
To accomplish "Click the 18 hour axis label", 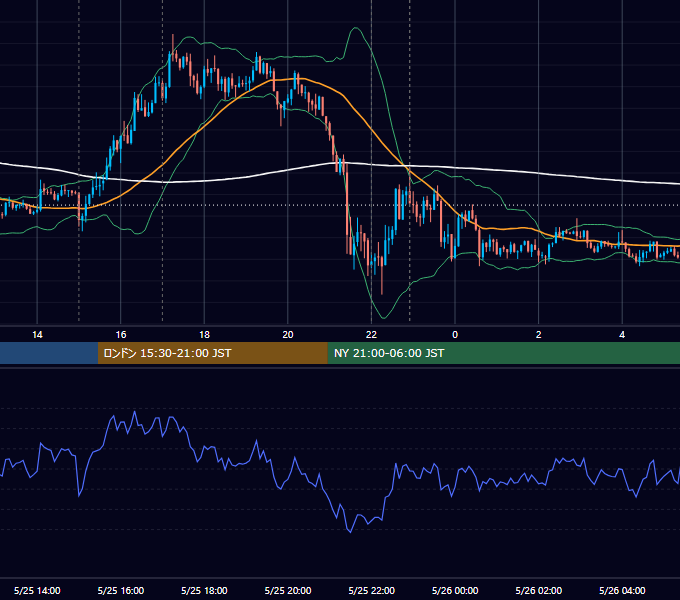I will click(204, 335).
